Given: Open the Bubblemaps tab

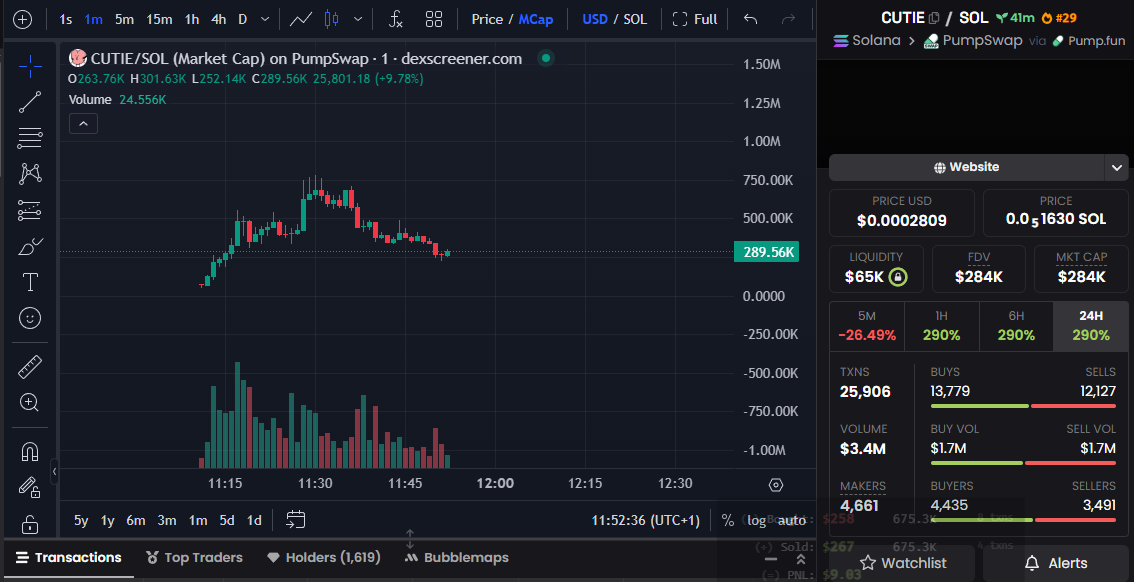Looking at the screenshot, I should (456, 557).
